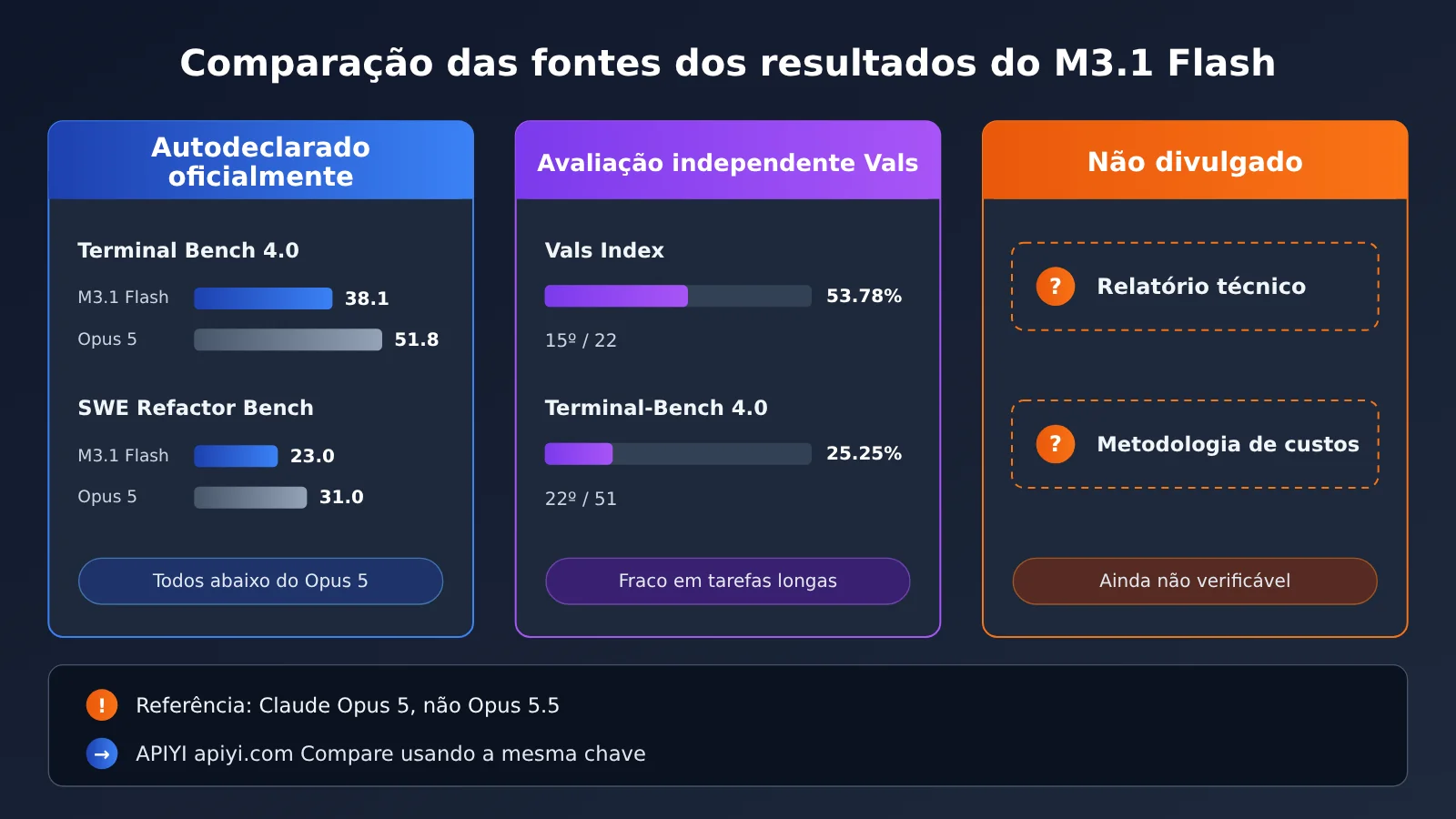
Task: Click the Vals Index 53.78% progress bar
Action: point(678,296)
